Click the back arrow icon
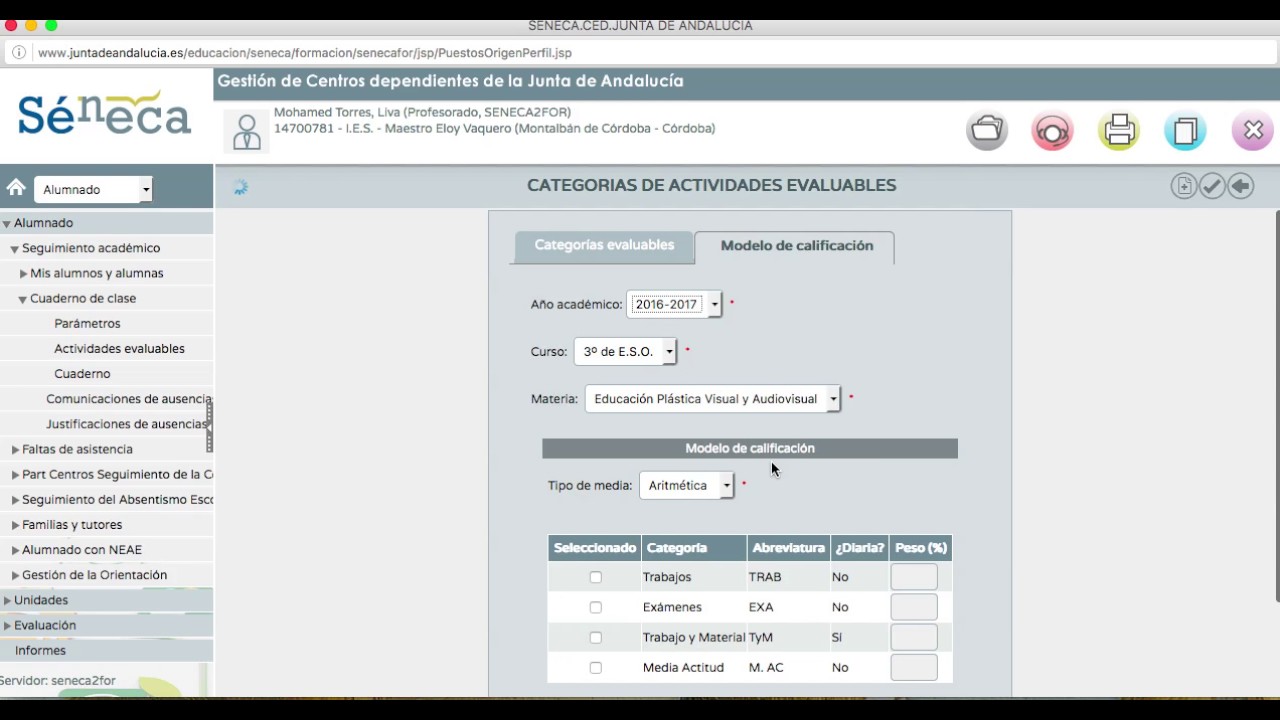Image resolution: width=1280 pixels, height=720 pixels. [x=1241, y=186]
